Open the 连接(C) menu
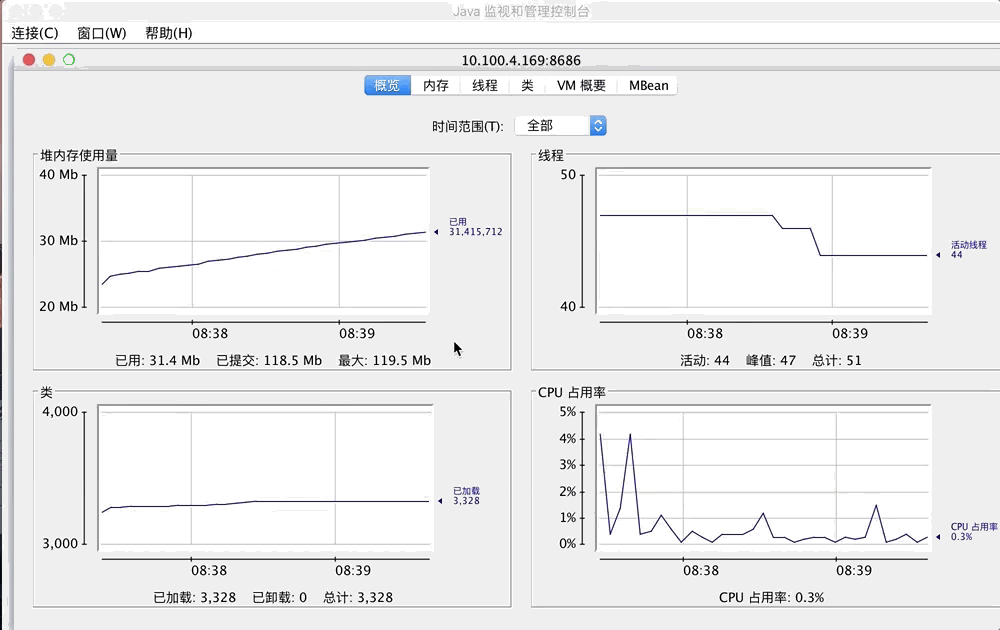This screenshot has width=1000, height=630. 35,33
